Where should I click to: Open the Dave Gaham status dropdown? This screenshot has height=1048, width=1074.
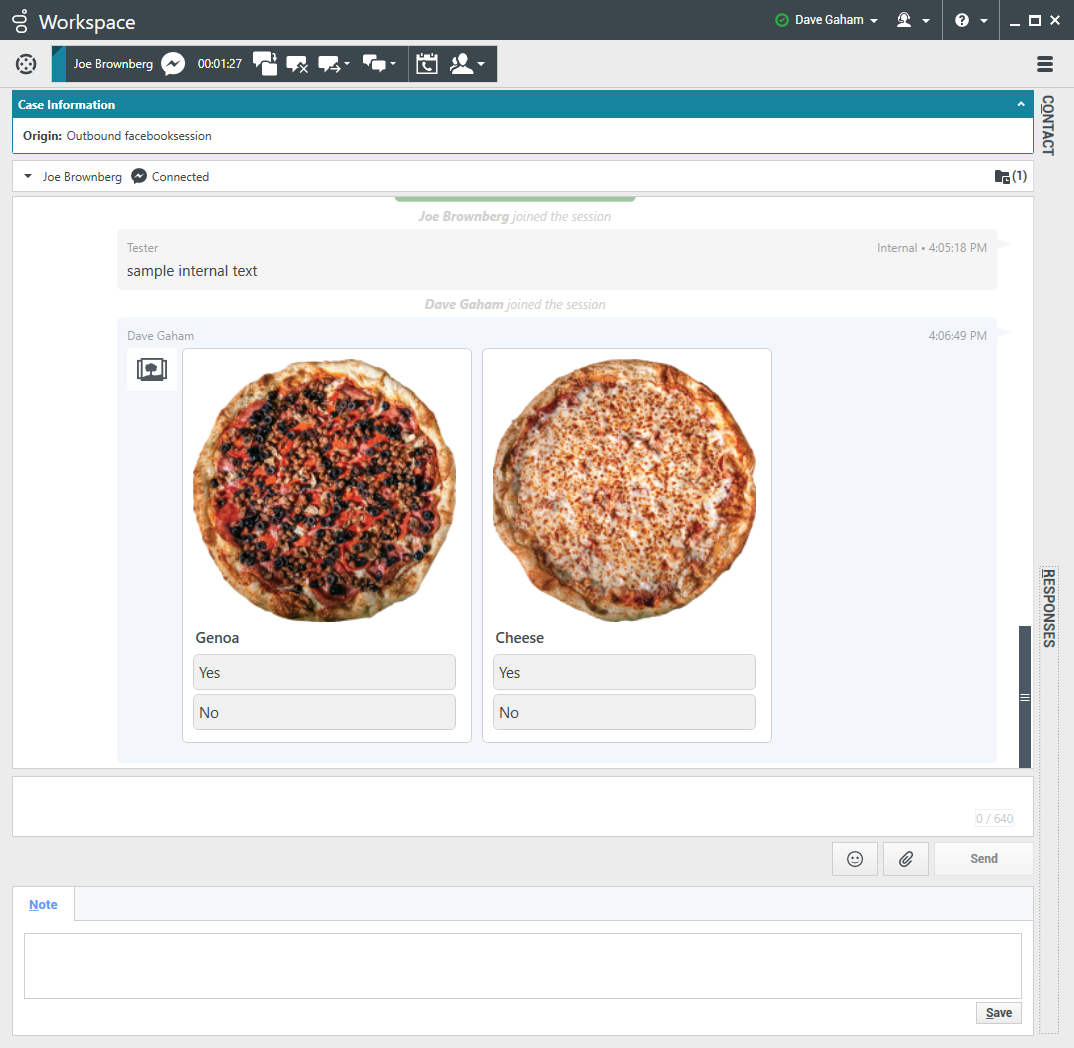(x=828, y=20)
